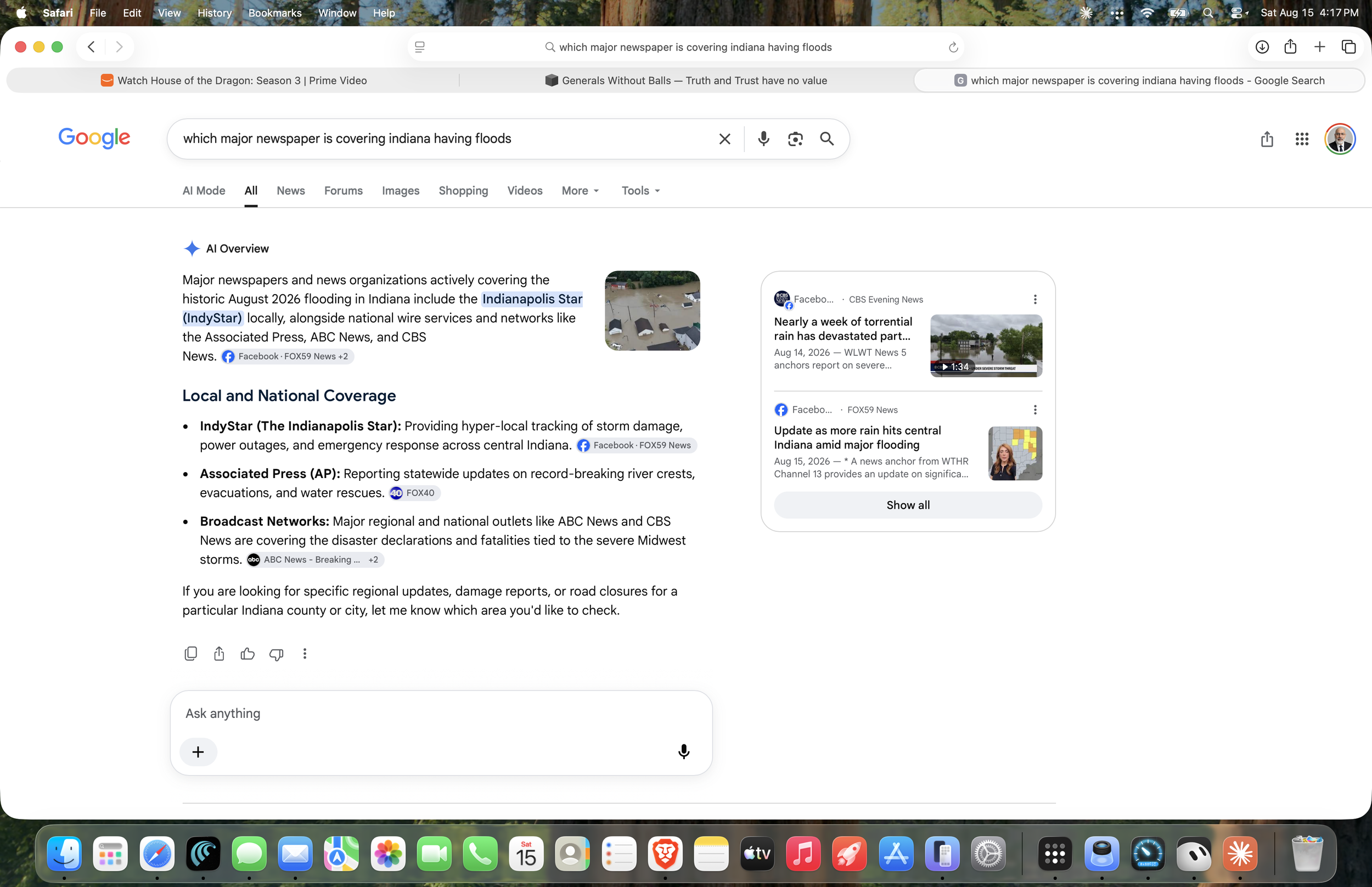The height and width of the screenshot is (887, 1372).
Task: Start Google voice search
Action: (763, 139)
